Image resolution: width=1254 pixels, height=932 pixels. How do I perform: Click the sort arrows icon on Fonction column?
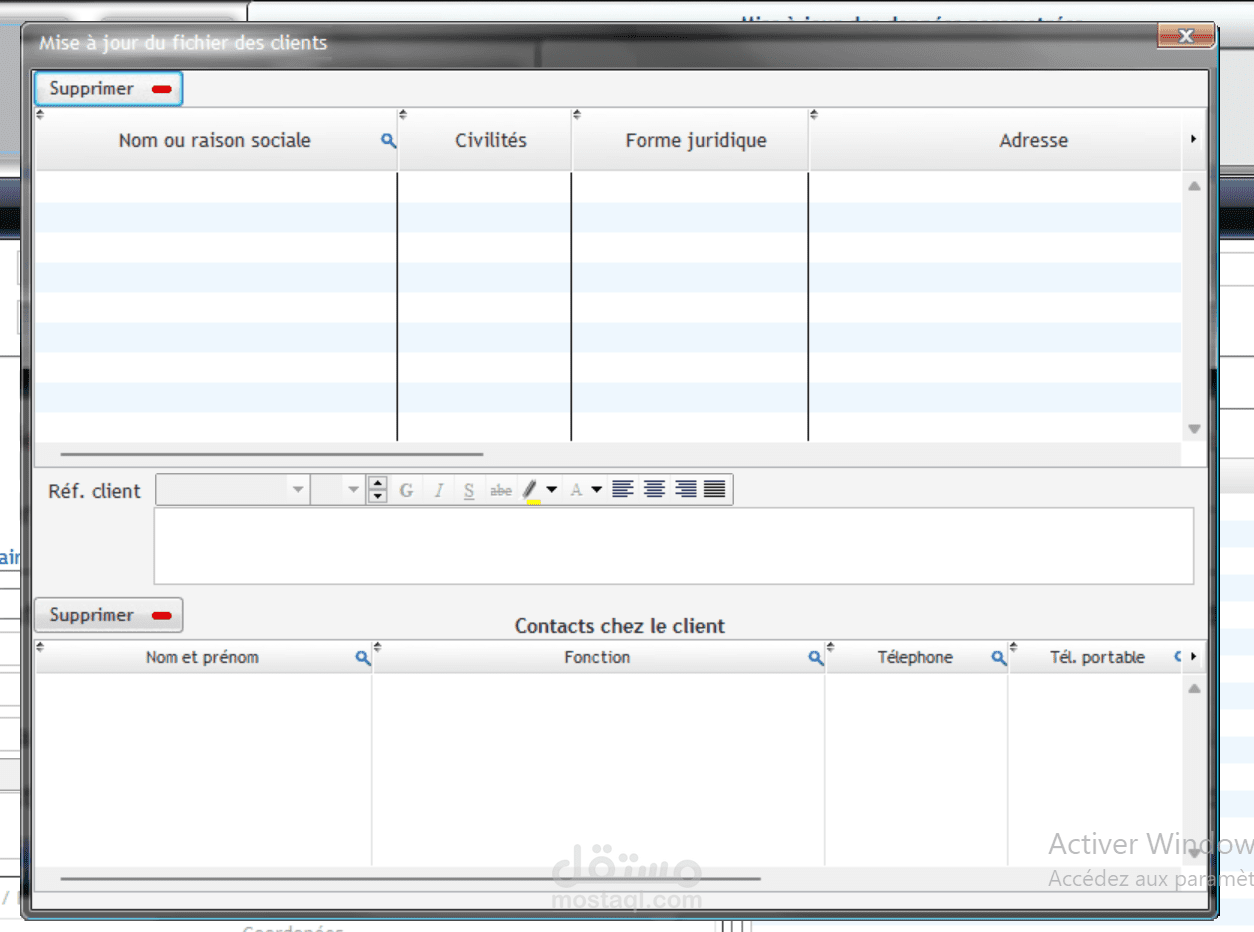coord(378,647)
